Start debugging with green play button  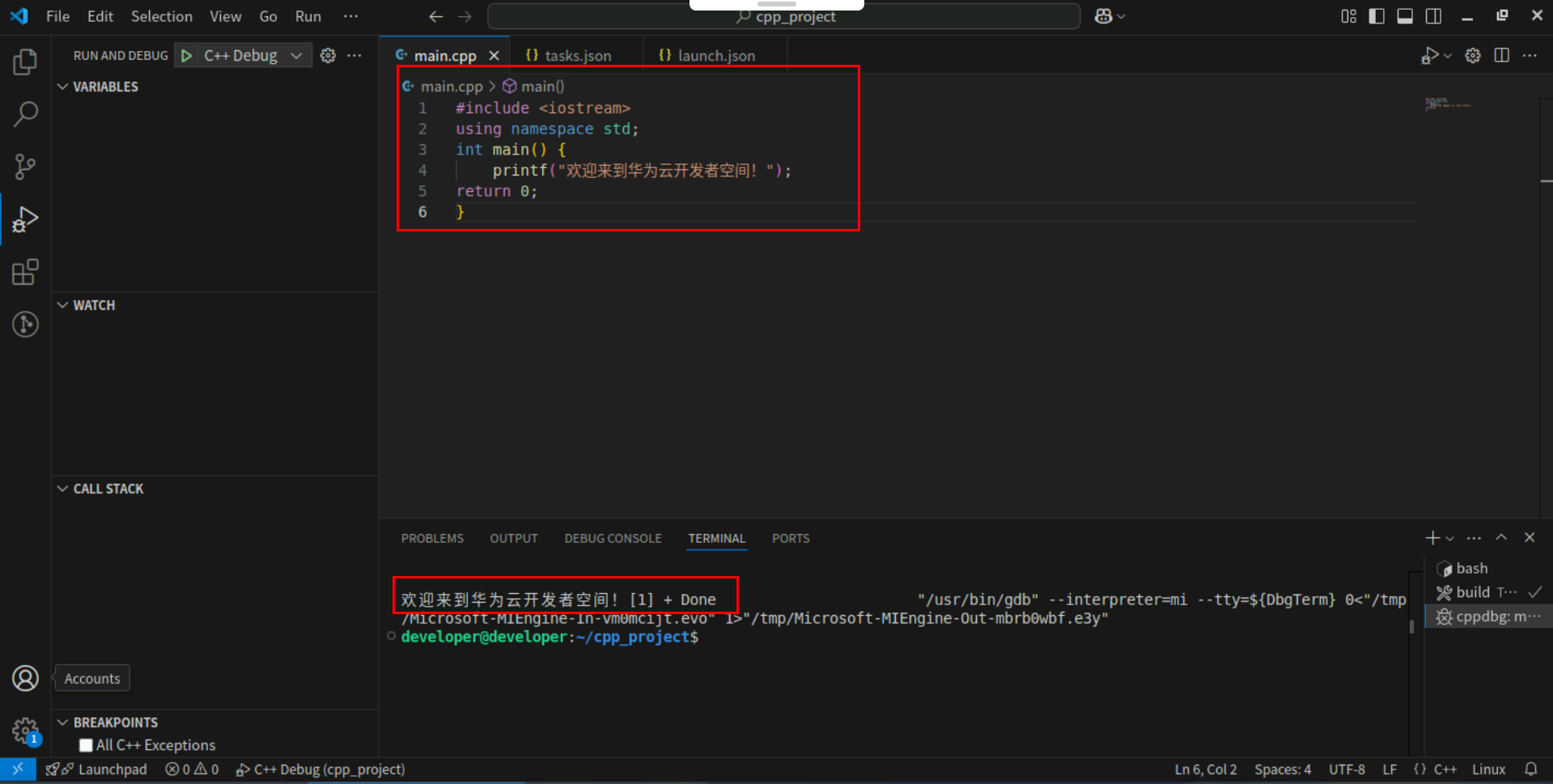pos(186,55)
